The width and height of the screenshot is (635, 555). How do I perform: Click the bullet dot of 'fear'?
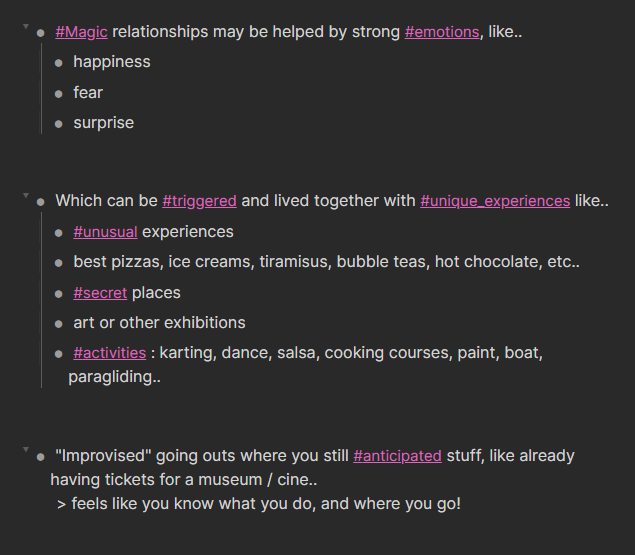coord(59,94)
